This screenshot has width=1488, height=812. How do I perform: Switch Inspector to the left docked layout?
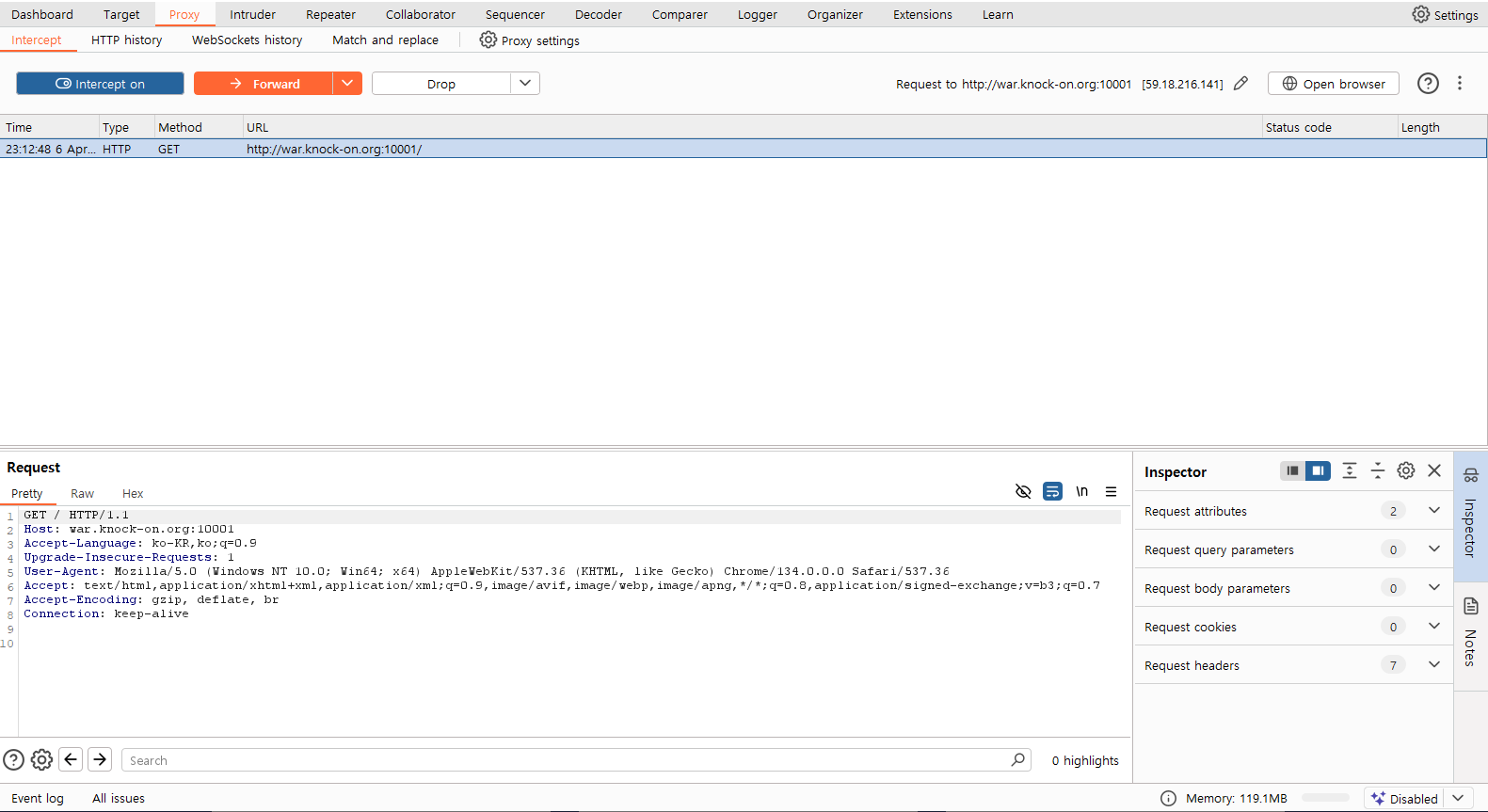click(x=1292, y=470)
